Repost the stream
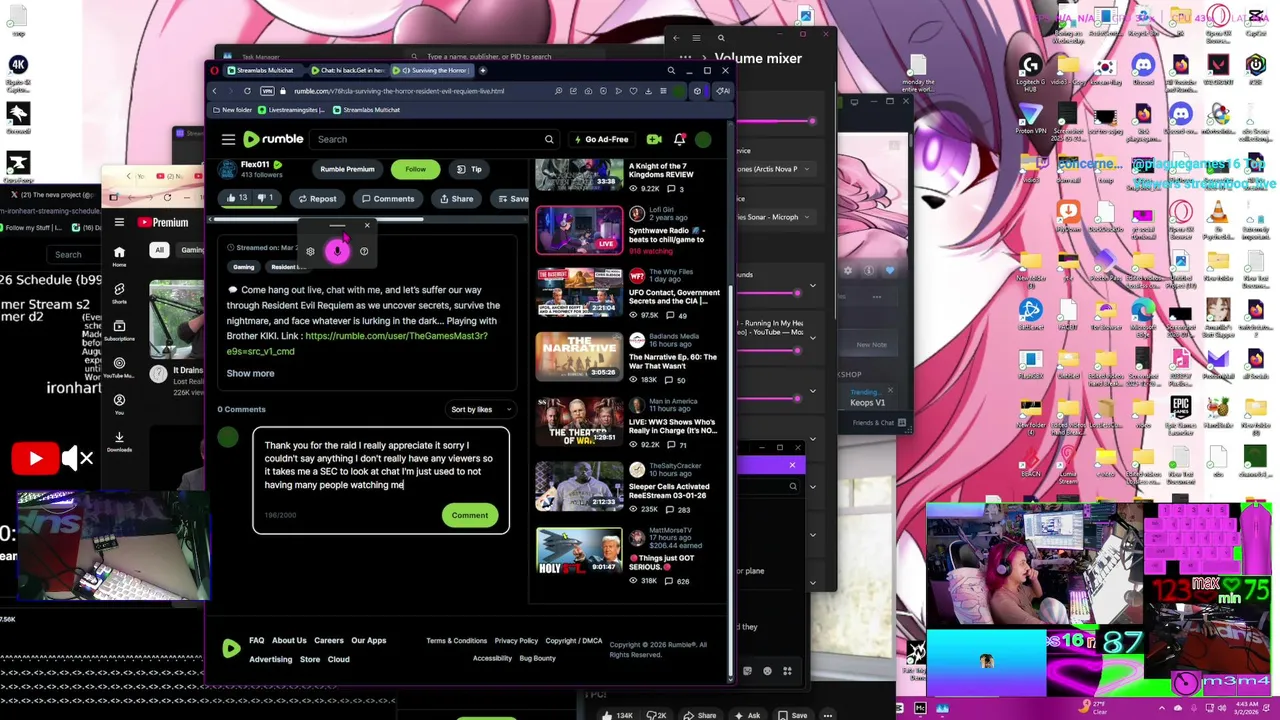 click(x=316, y=198)
